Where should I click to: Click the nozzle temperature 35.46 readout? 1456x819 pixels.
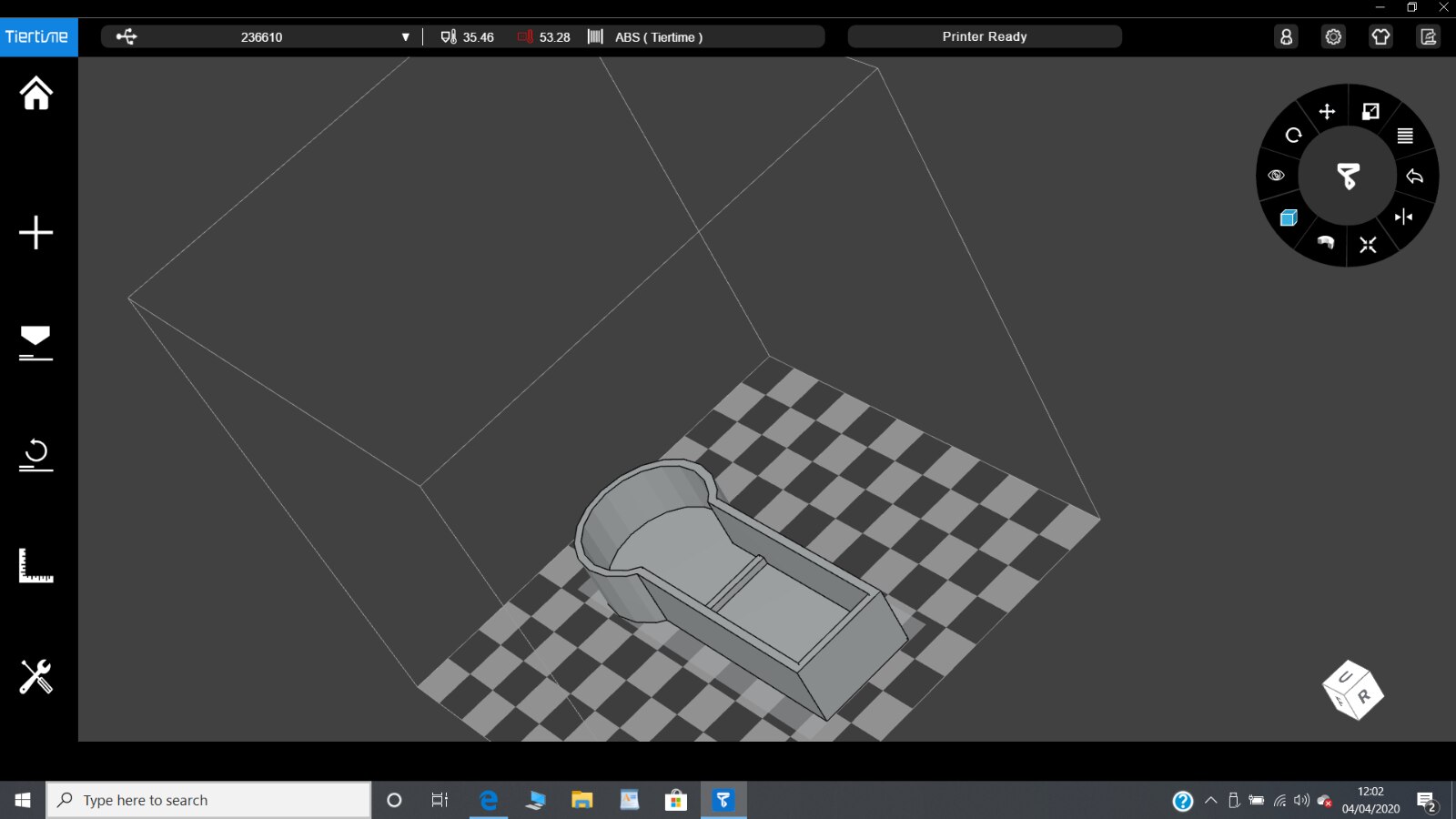(x=468, y=37)
